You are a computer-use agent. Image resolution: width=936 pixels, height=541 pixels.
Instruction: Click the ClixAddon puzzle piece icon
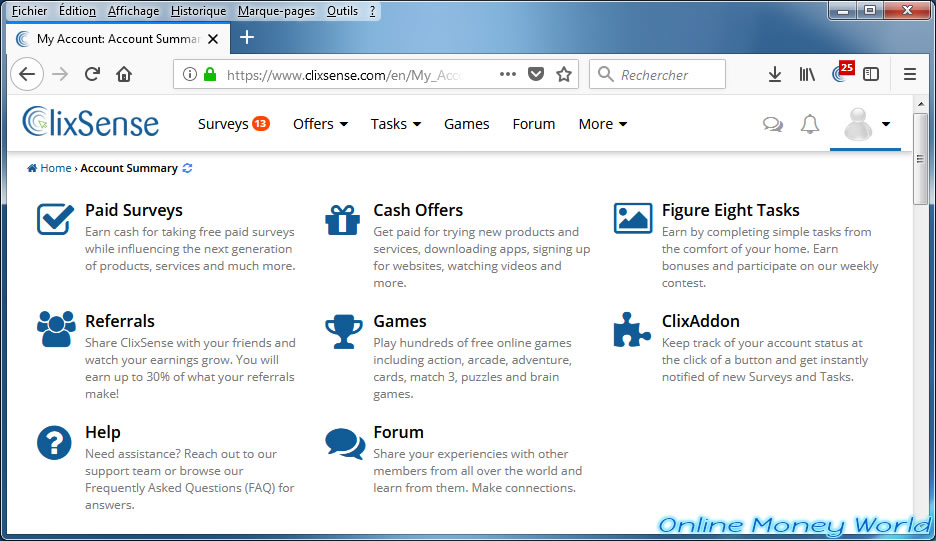[x=632, y=330]
